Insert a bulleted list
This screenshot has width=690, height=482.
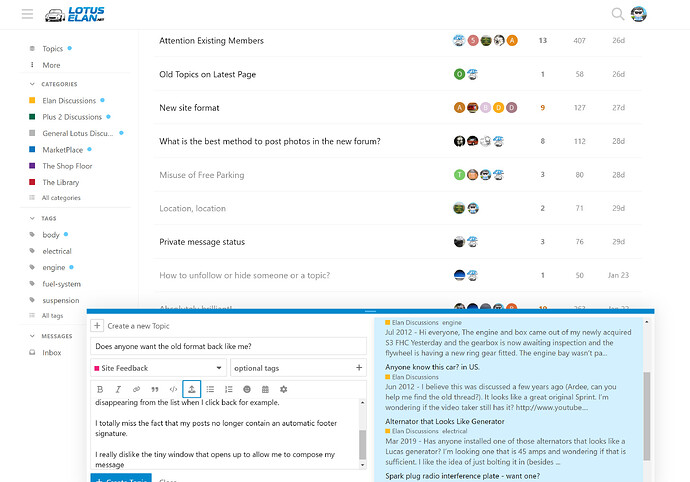pos(210,389)
